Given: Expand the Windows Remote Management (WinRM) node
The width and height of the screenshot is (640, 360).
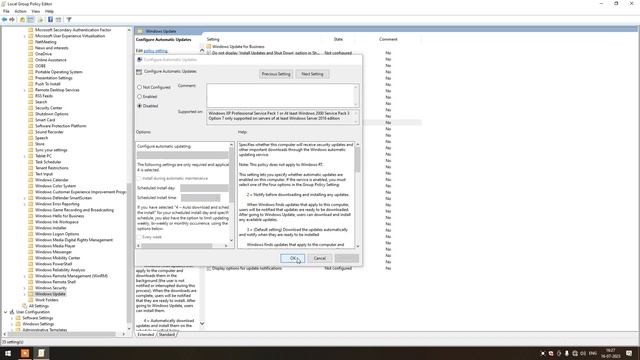Looking at the screenshot, I should [24, 276].
